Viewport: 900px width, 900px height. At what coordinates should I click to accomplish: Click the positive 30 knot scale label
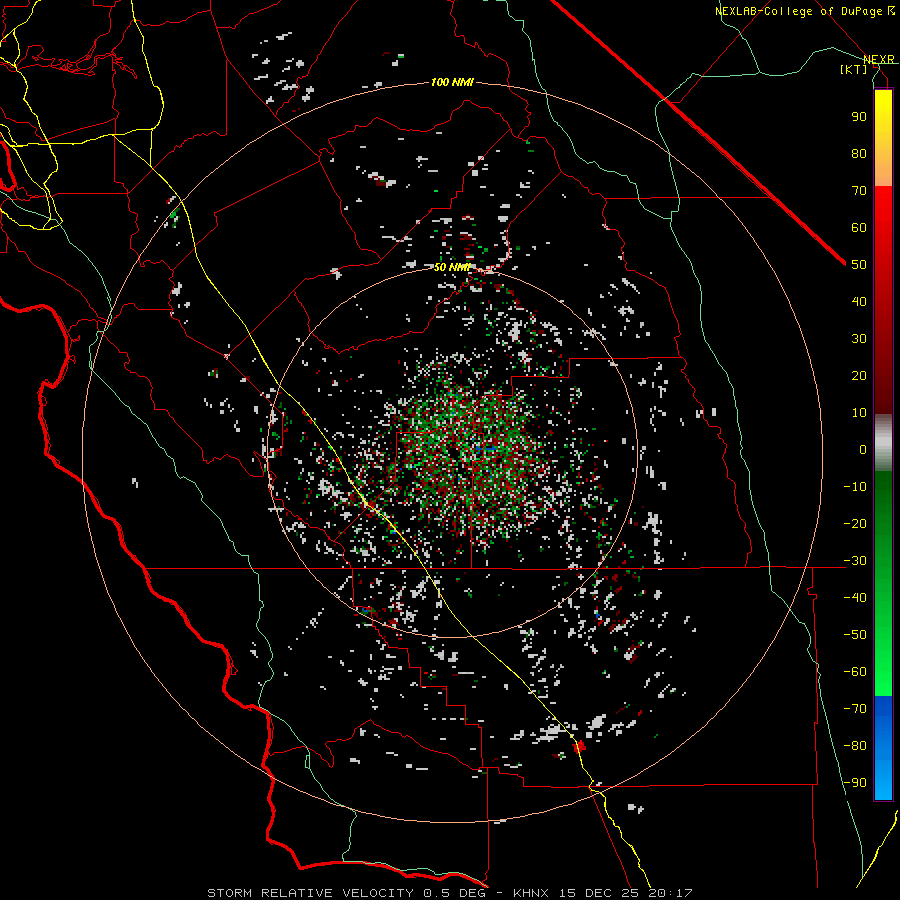pos(859,339)
